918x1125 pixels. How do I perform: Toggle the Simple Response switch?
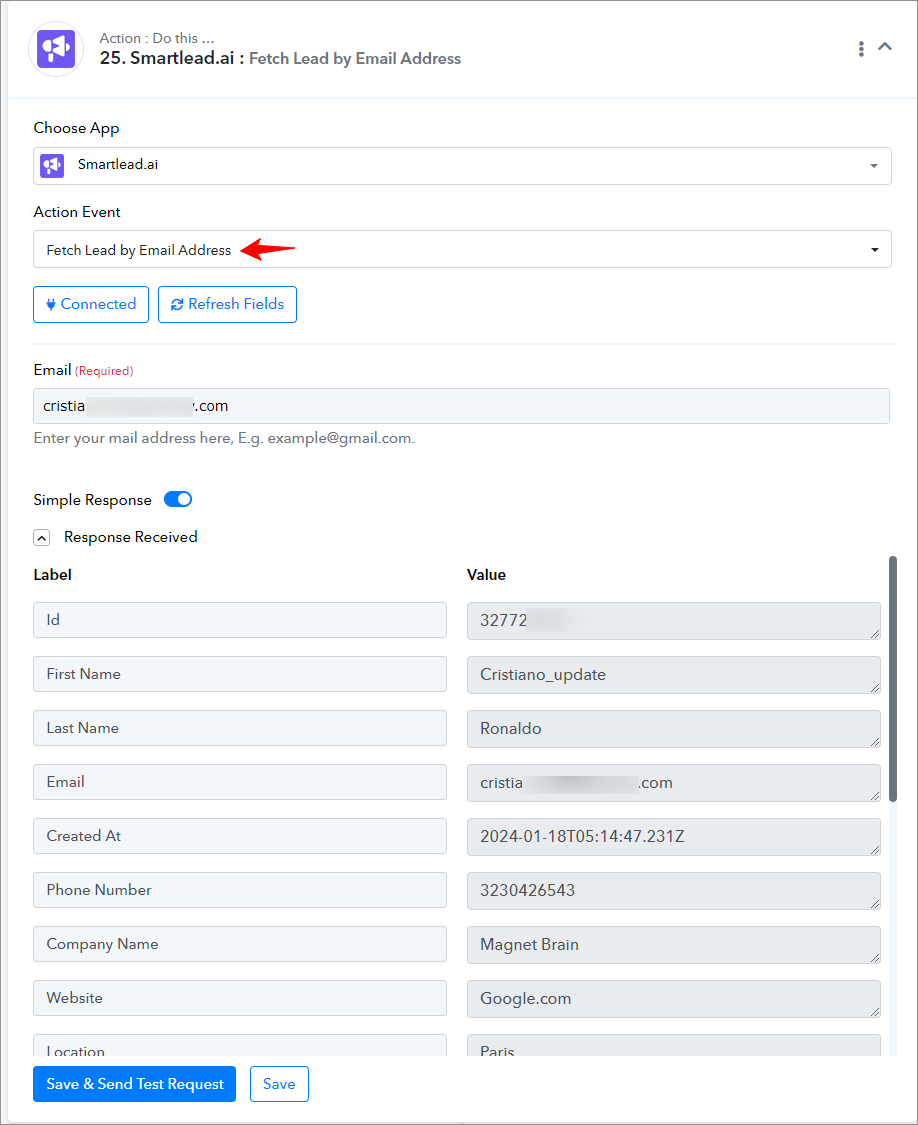[178, 499]
